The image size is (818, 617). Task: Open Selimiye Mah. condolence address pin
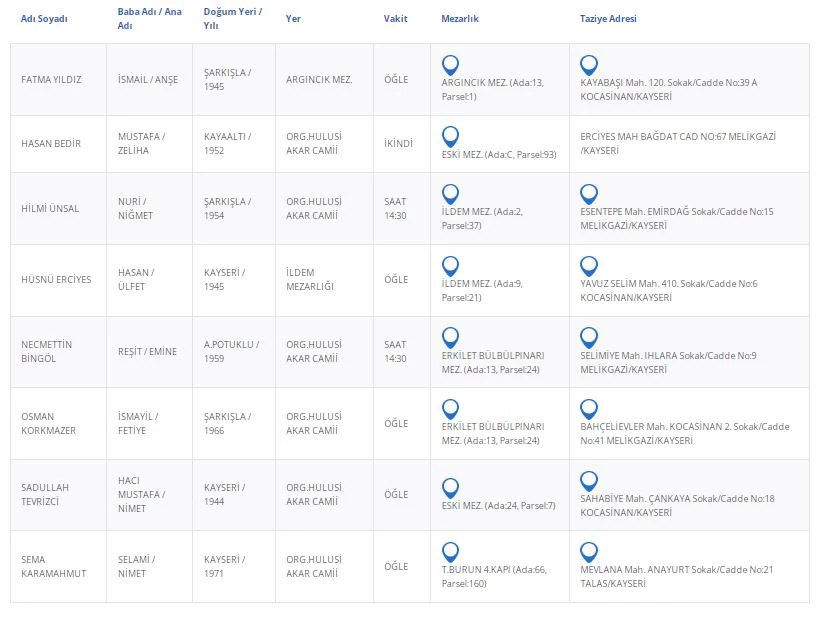(x=589, y=337)
